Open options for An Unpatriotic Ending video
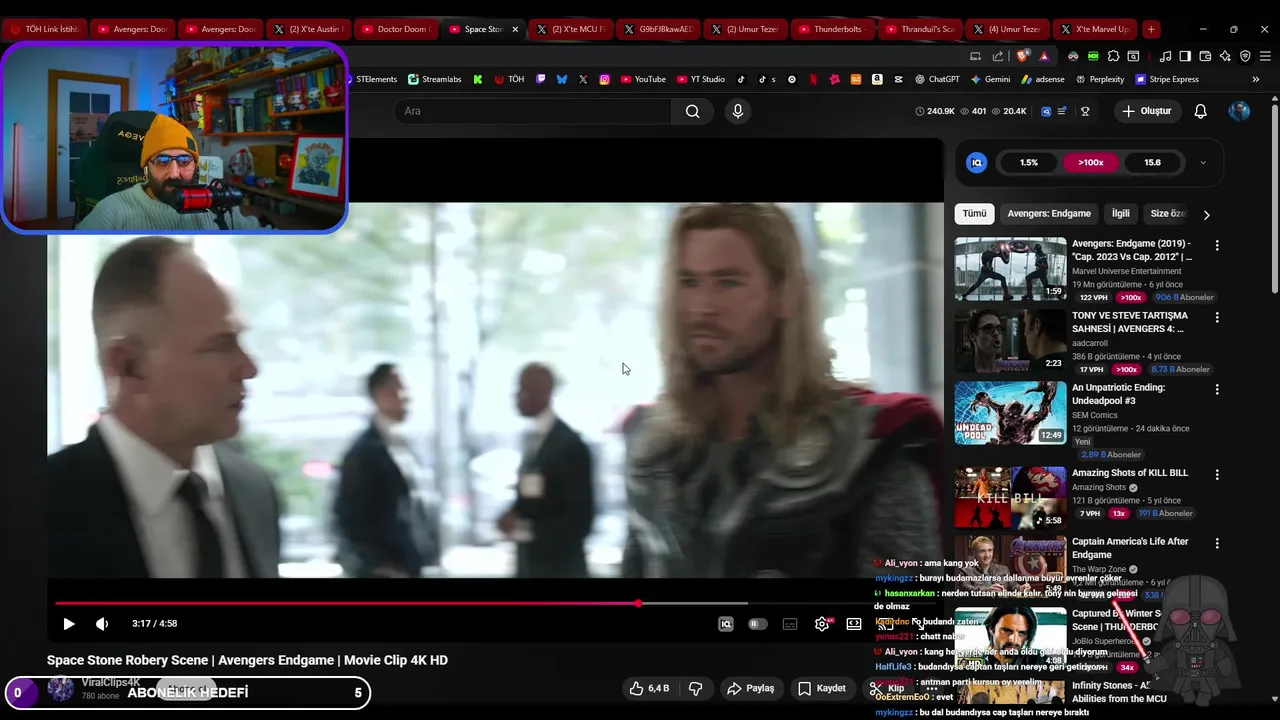Image resolution: width=1280 pixels, height=720 pixels. (x=1217, y=390)
